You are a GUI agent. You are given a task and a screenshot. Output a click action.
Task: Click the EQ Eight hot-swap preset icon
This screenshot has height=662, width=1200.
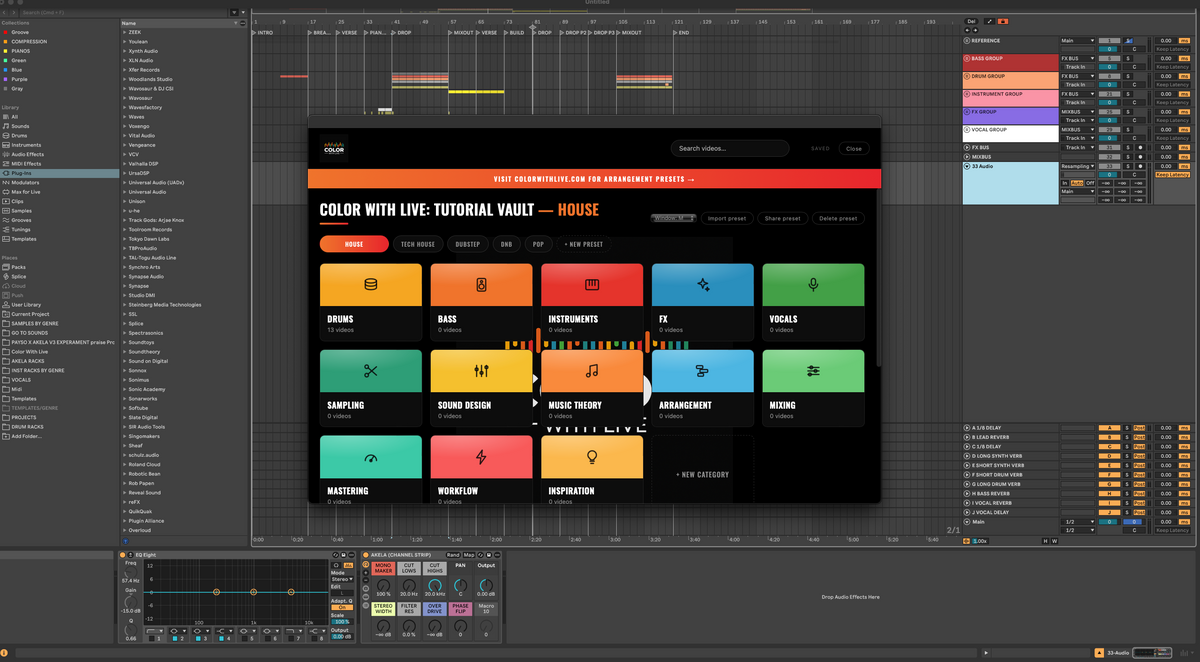point(334,555)
